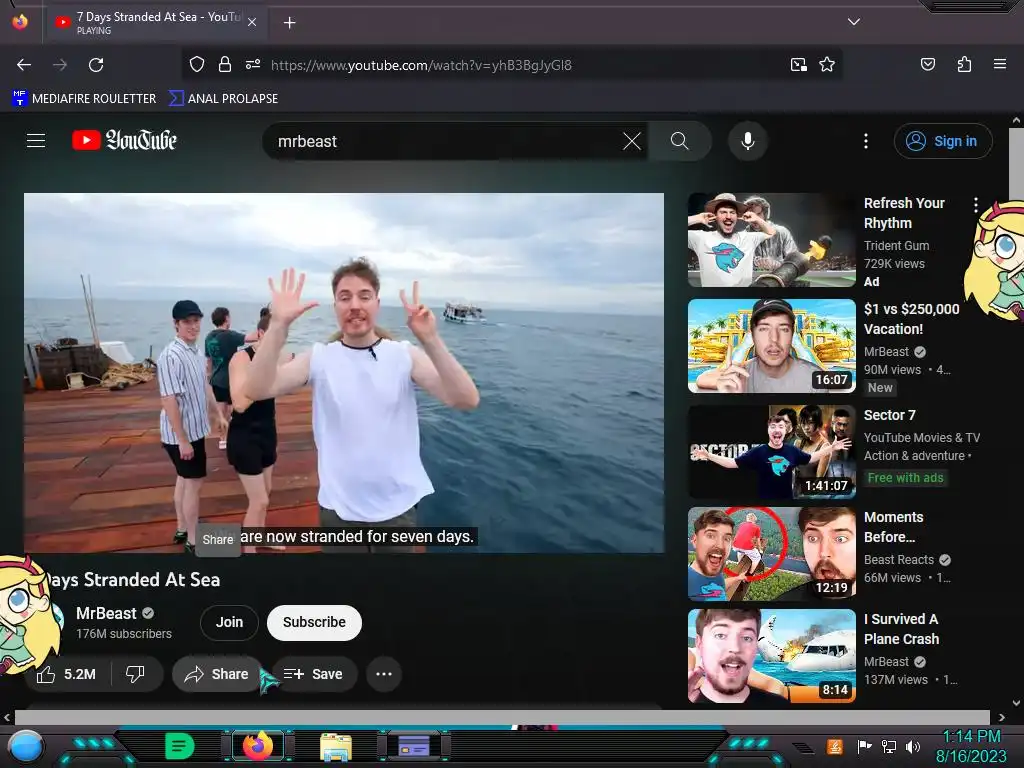The image size is (1024, 768).
Task: Open the Firefox extensions puzzle icon
Action: pos(964,64)
